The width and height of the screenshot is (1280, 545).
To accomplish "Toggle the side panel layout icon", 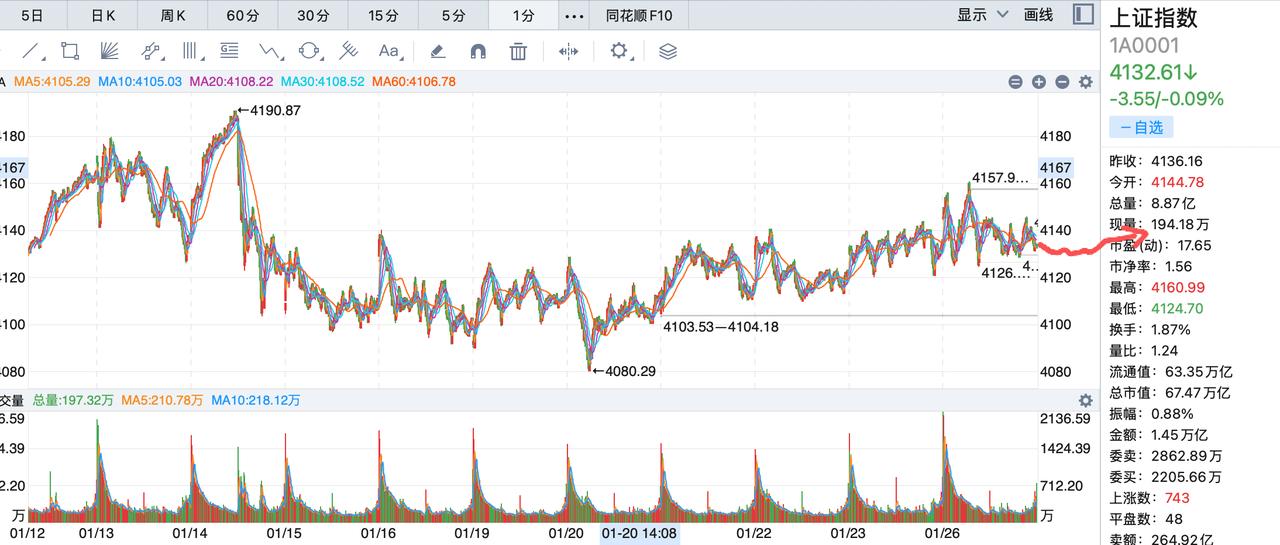I will (x=1082, y=14).
